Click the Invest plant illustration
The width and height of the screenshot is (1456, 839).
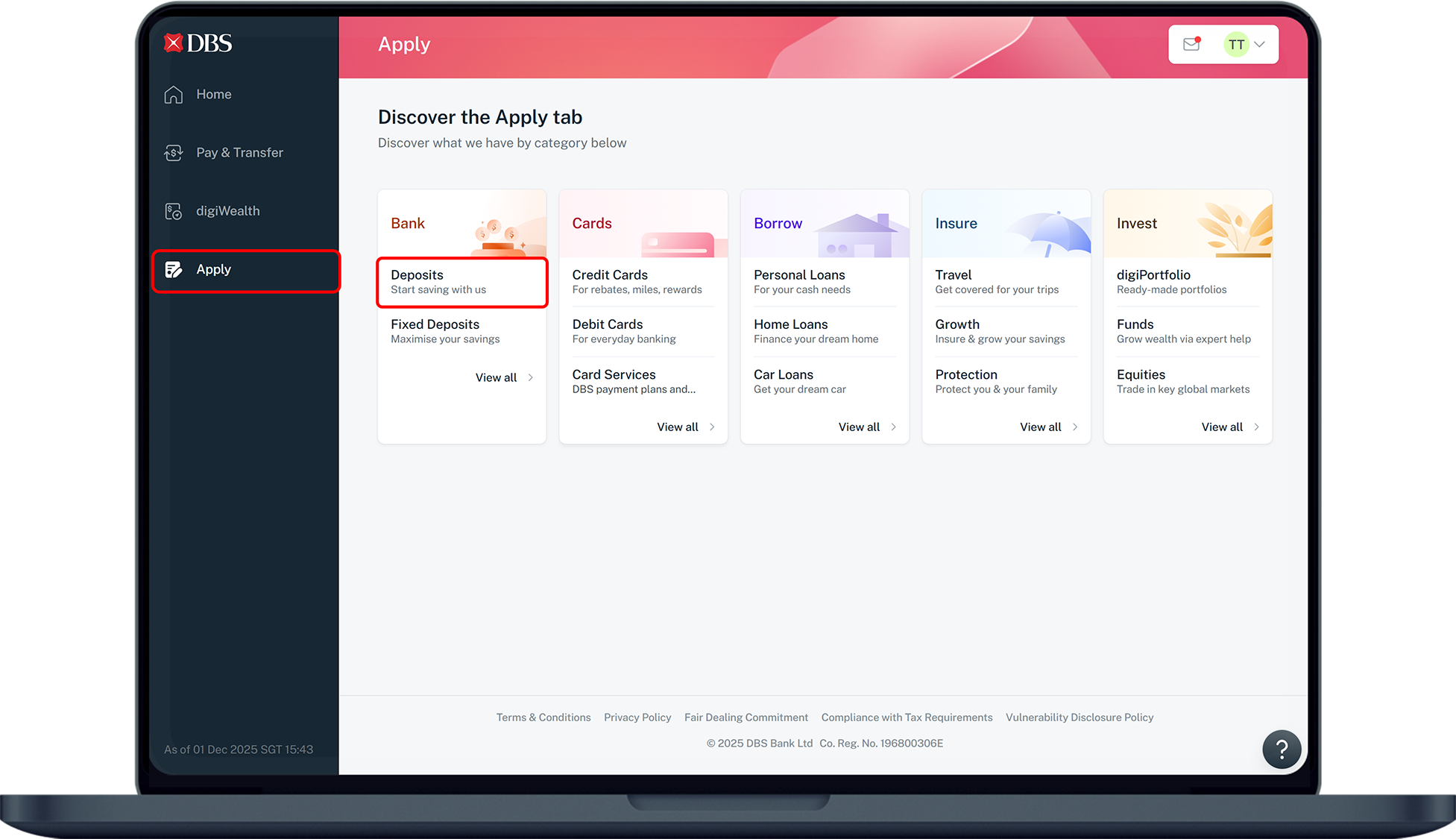click(1235, 228)
